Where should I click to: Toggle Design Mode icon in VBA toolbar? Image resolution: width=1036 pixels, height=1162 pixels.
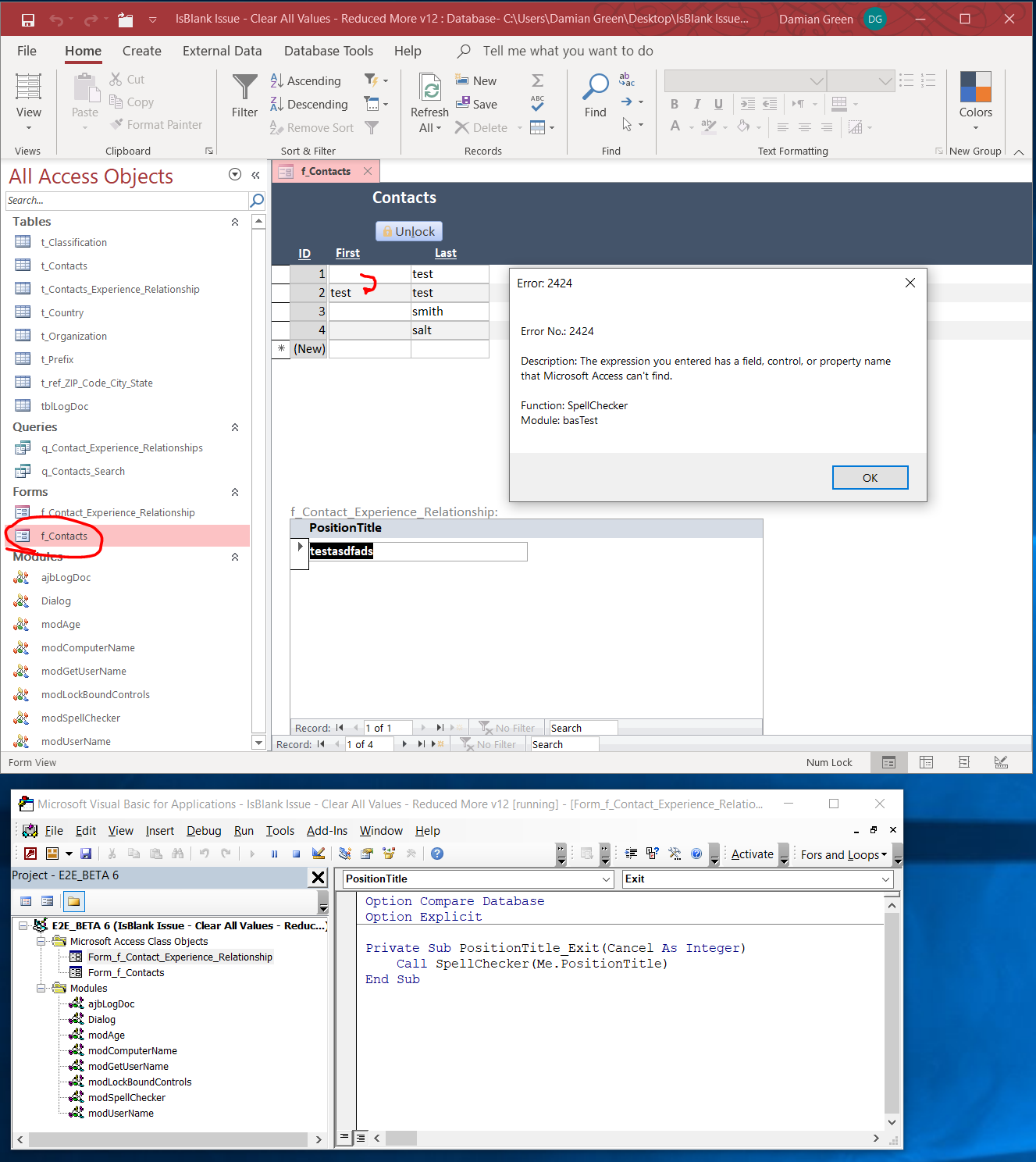[318, 854]
